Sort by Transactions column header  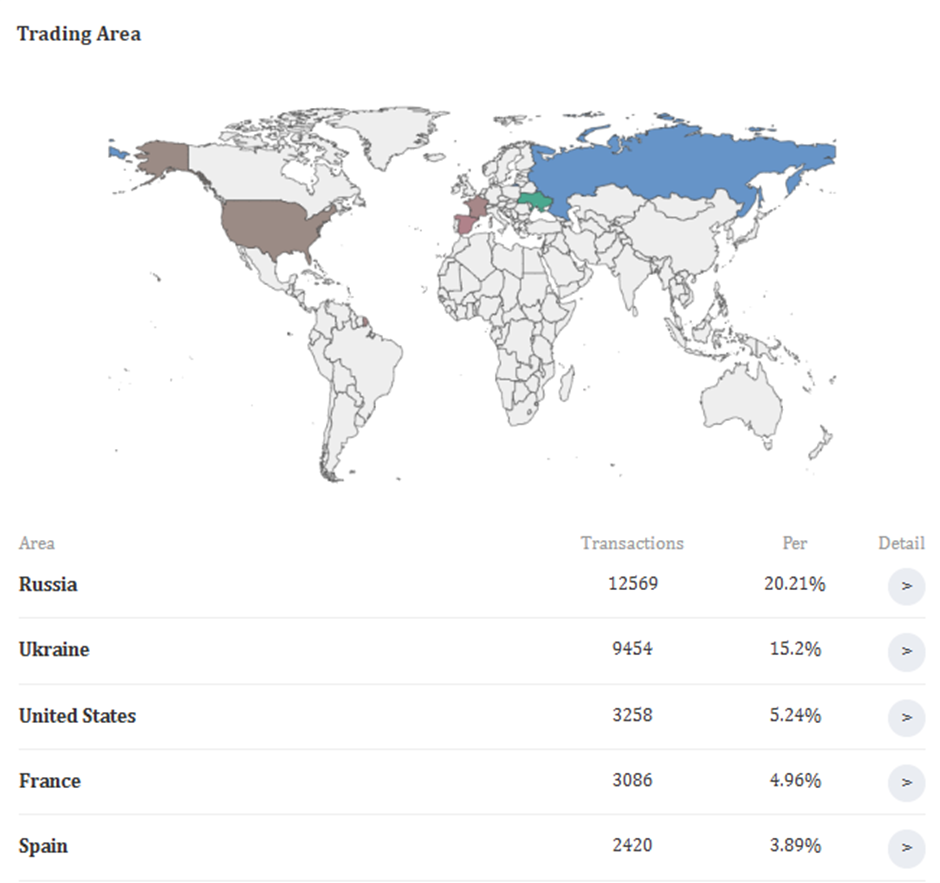(632, 543)
